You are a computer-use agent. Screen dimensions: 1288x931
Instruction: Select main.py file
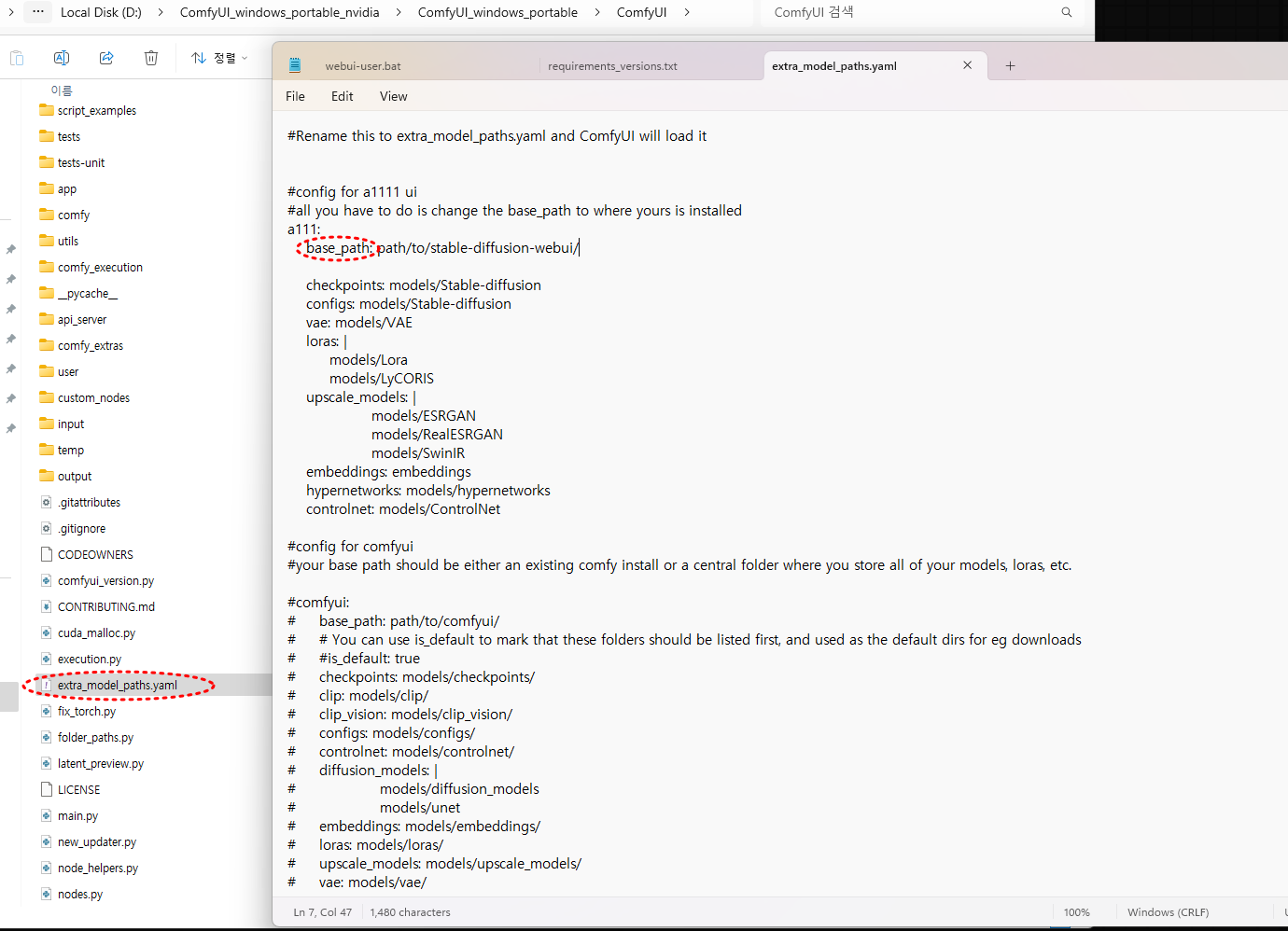click(x=77, y=815)
